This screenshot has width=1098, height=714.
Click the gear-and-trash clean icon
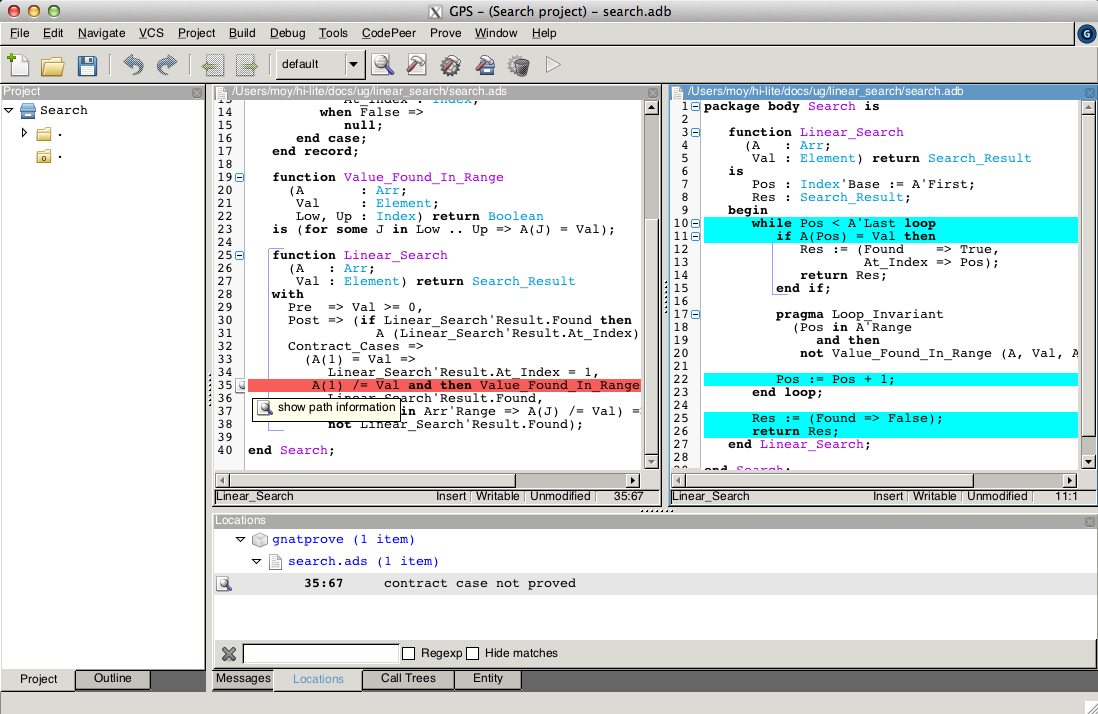[x=519, y=65]
